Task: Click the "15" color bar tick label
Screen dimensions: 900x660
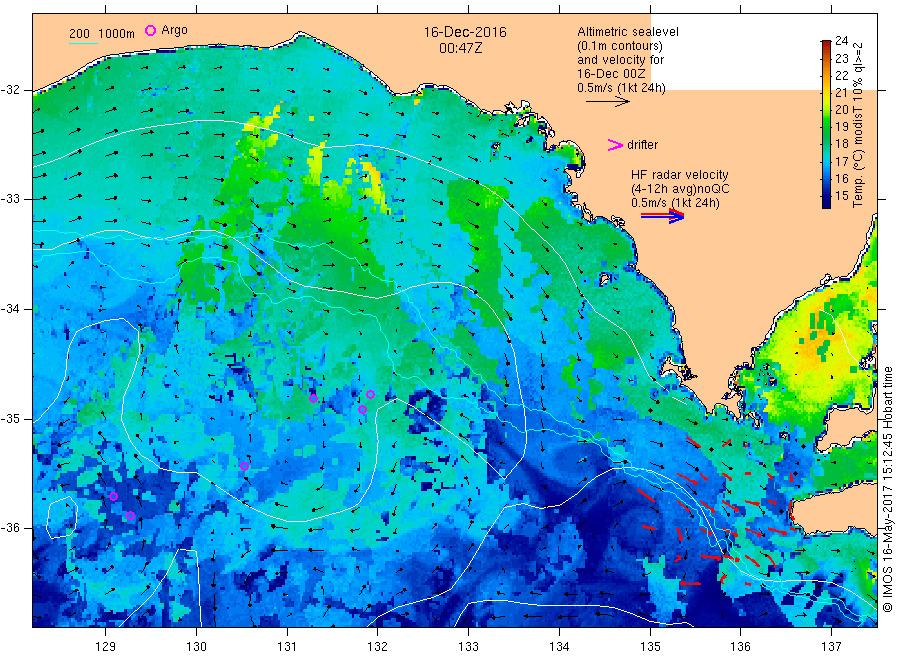Action: (841, 195)
